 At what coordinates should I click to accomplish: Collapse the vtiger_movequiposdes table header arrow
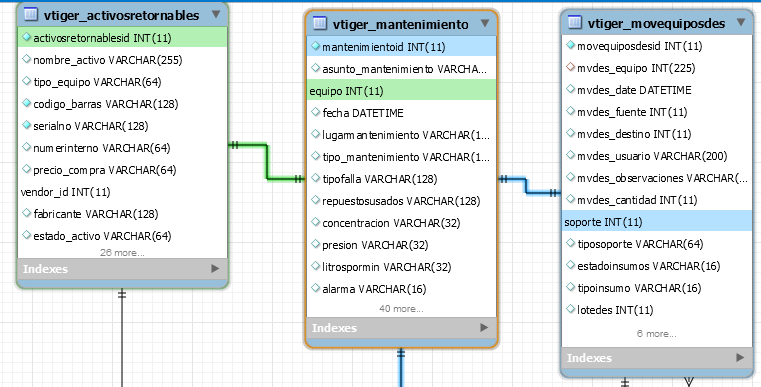(x=741, y=22)
